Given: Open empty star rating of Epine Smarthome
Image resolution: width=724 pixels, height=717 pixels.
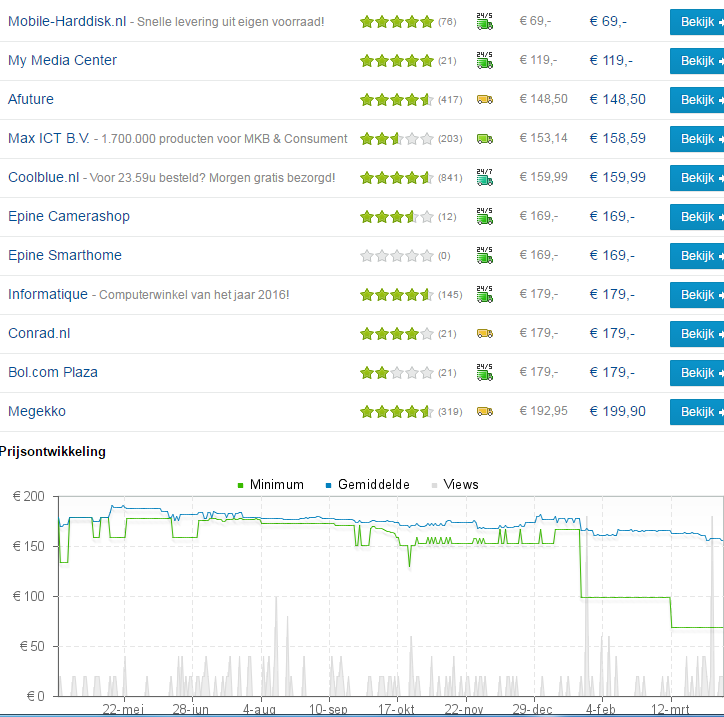Looking at the screenshot, I should point(397,256).
